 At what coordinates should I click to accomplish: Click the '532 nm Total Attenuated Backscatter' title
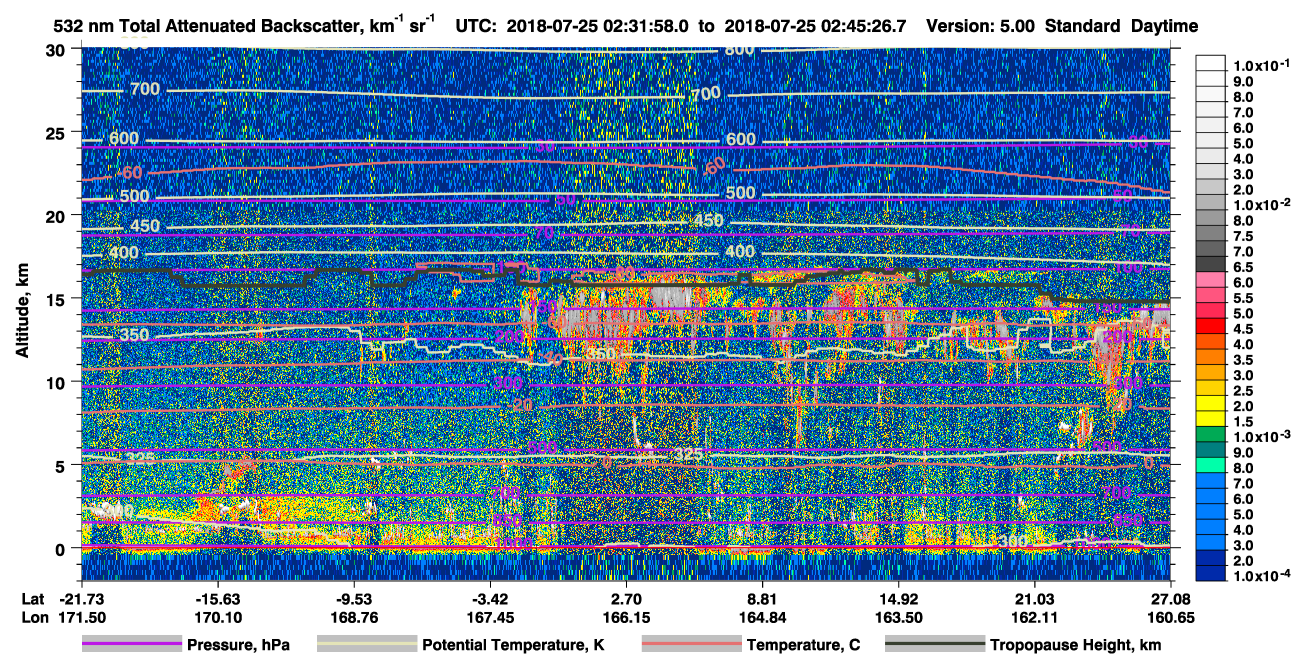tap(207, 26)
